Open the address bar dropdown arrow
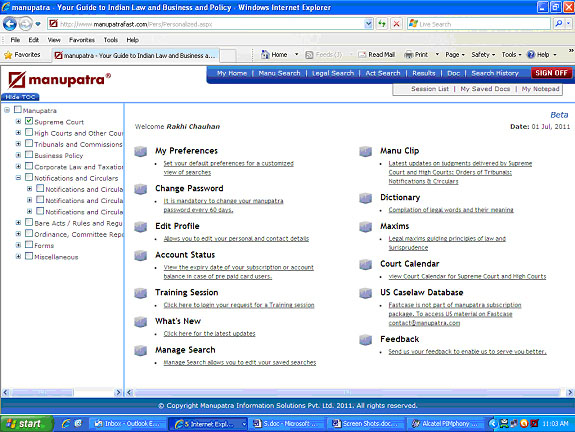Screen dimensions: 575x432 tap(369, 24)
